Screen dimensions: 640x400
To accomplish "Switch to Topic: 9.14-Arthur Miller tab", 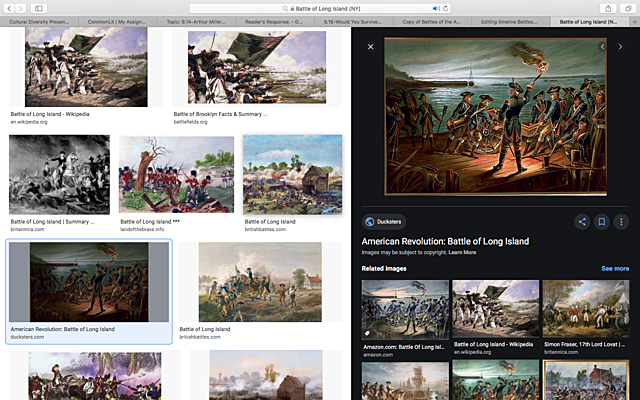I will [x=196, y=22].
